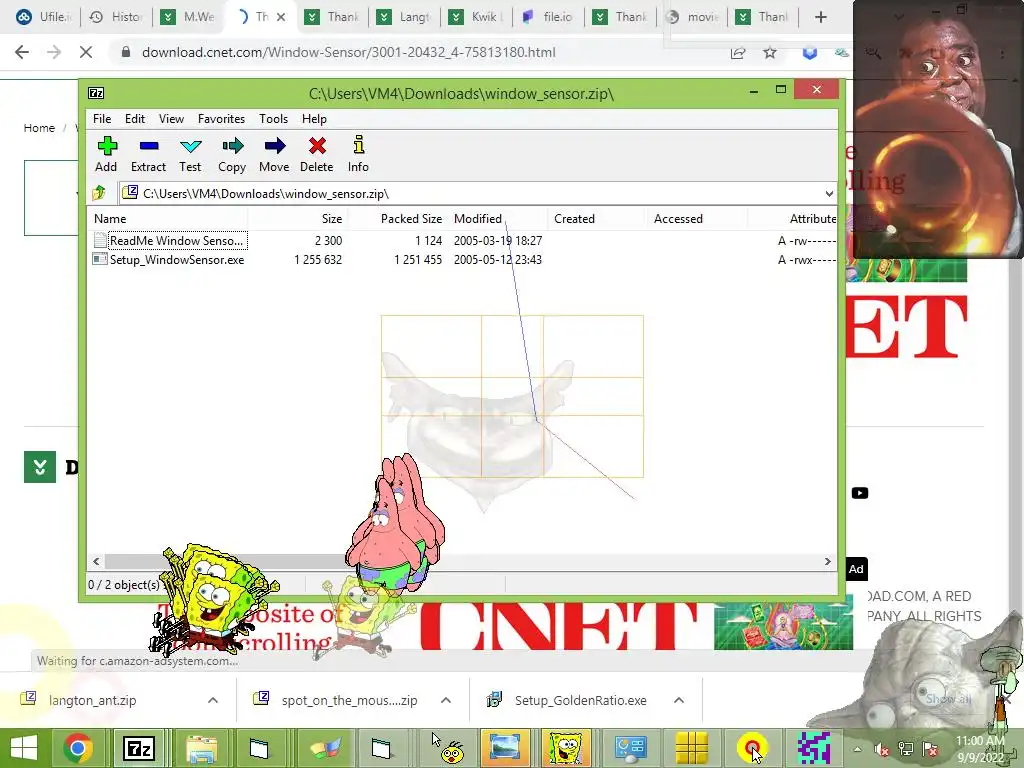Screen dimensions: 1024x768
Task: Click the muted volume tray icon
Action: (882, 750)
